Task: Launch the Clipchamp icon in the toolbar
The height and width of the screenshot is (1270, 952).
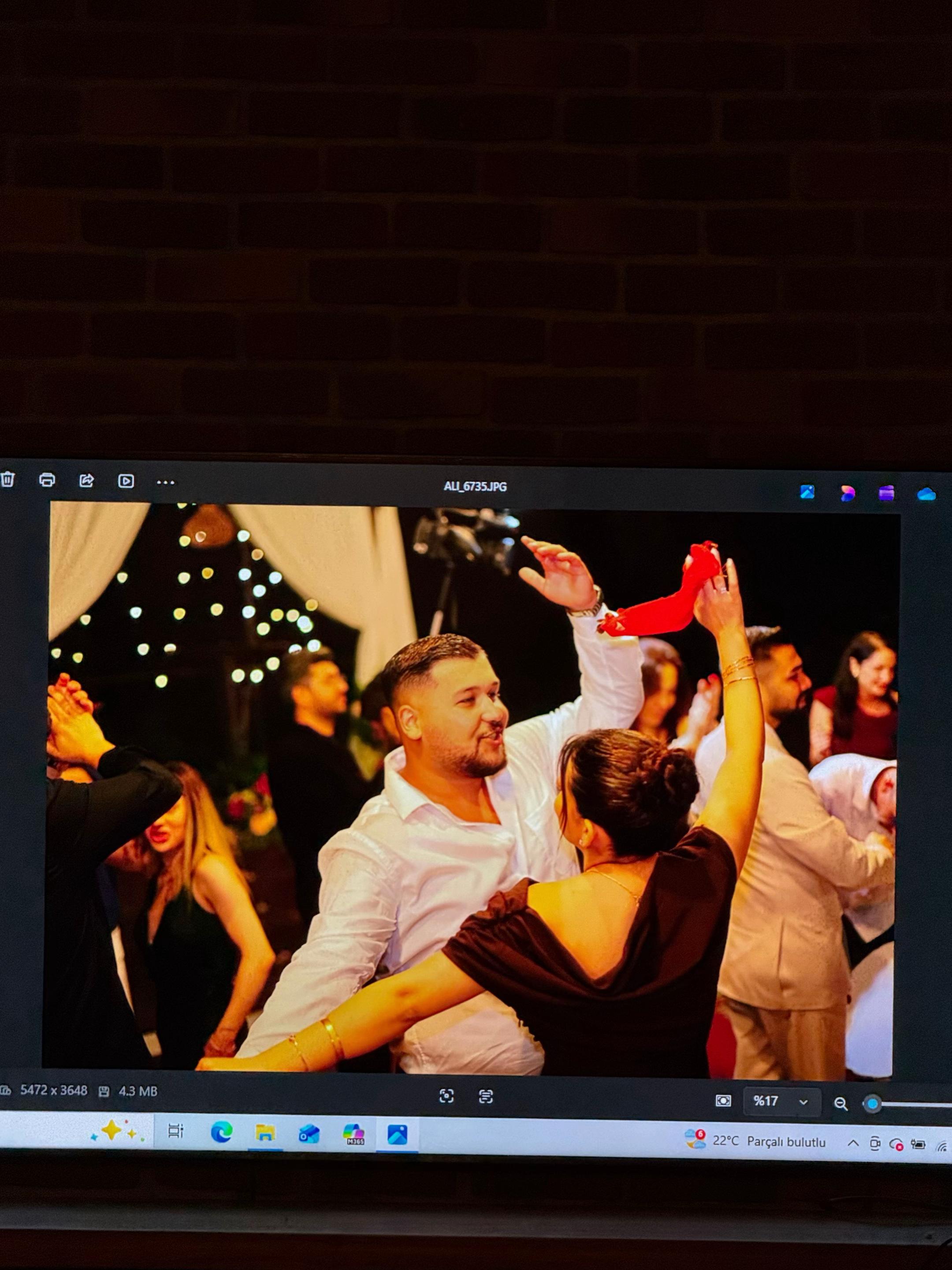Action: pos(887,493)
